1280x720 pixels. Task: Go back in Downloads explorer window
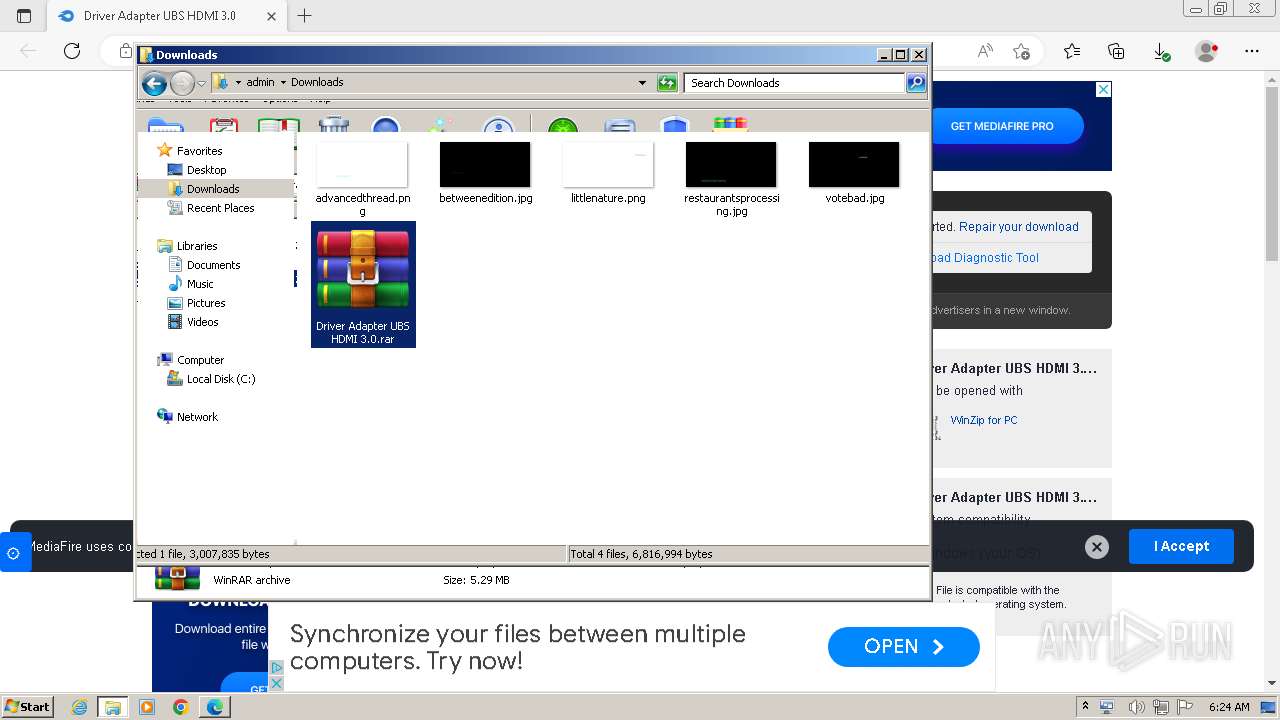[x=154, y=83]
